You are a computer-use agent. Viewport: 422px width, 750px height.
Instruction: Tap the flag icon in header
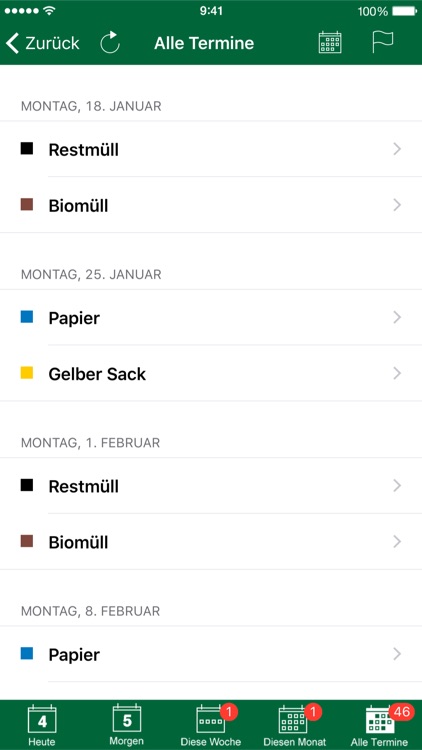point(383,42)
